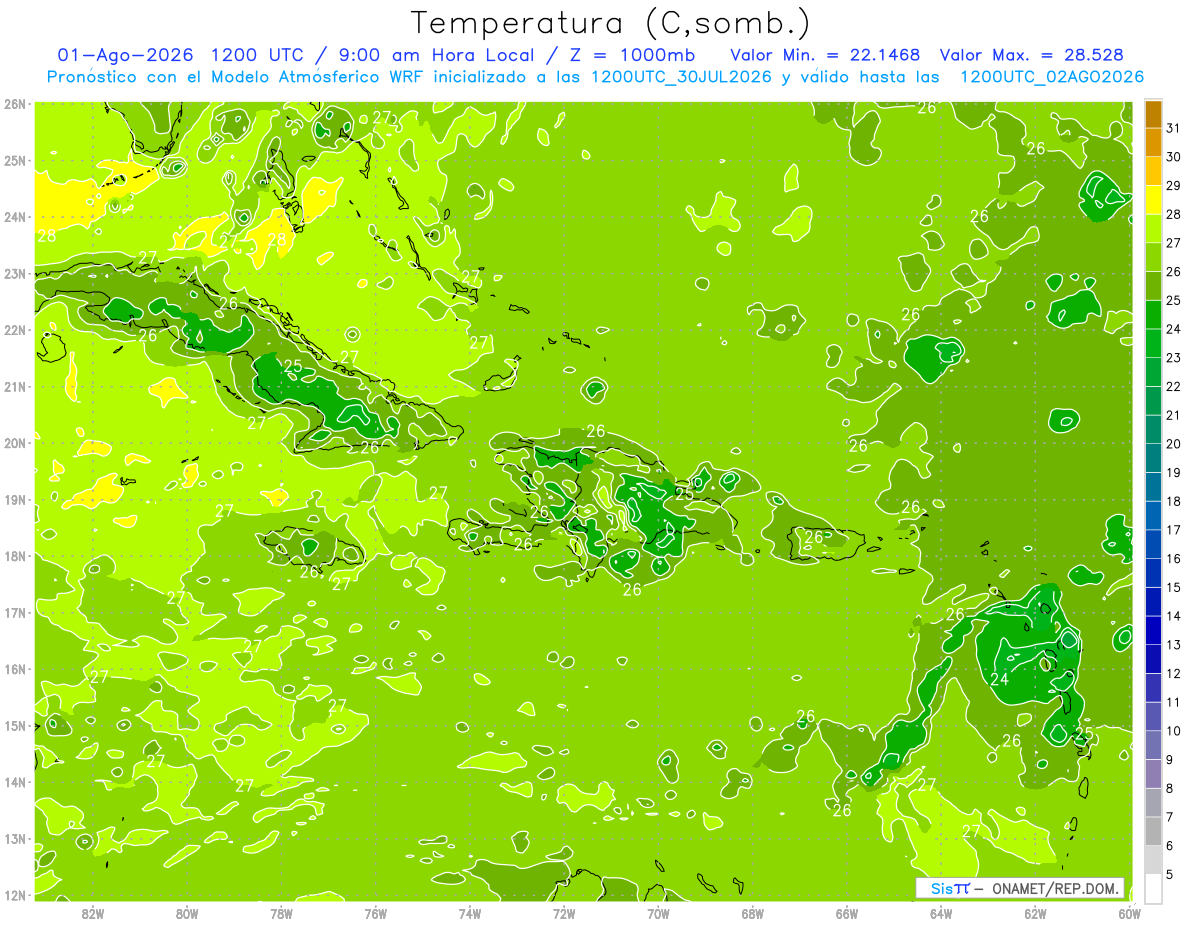
Task: Click the teal legend swatch between 20 and 21
Action: (x=1153, y=428)
